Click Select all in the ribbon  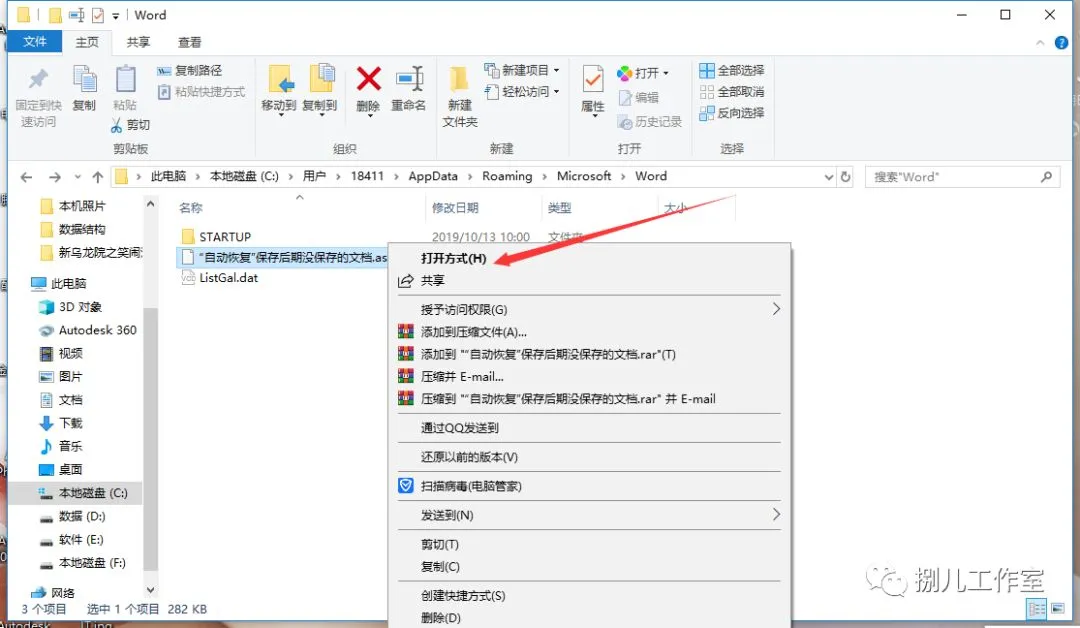[x=731, y=70]
